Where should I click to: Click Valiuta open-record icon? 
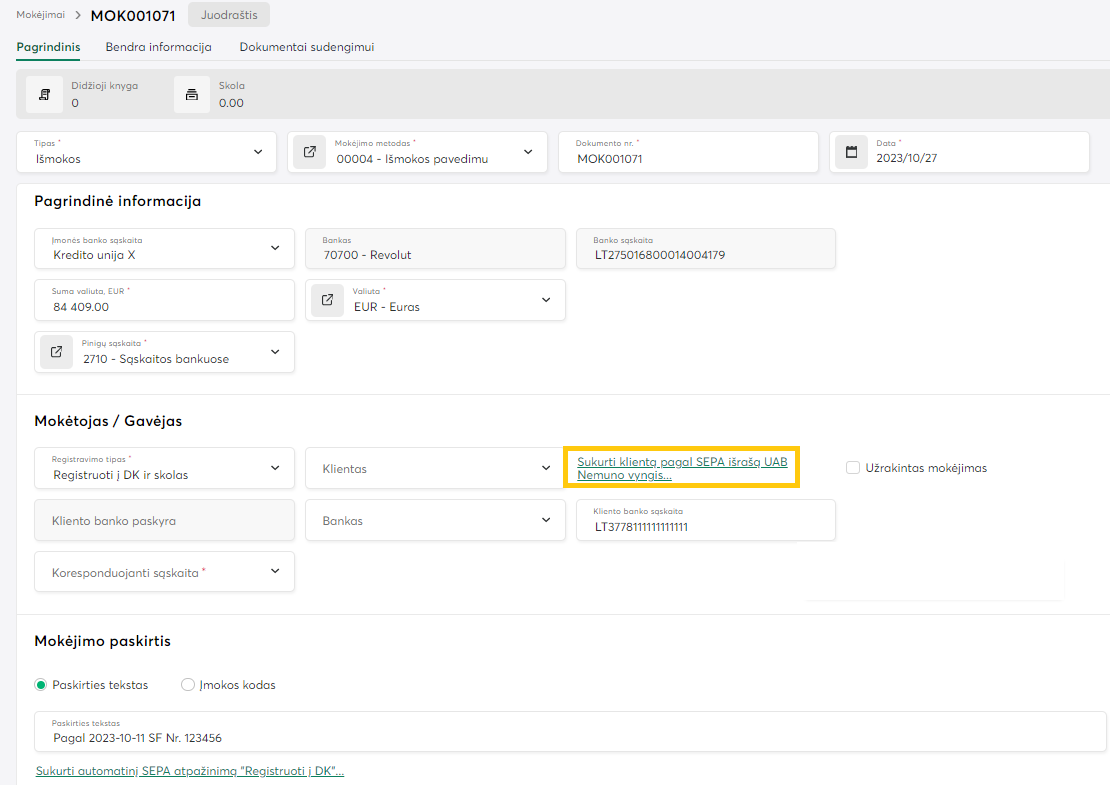point(327,300)
